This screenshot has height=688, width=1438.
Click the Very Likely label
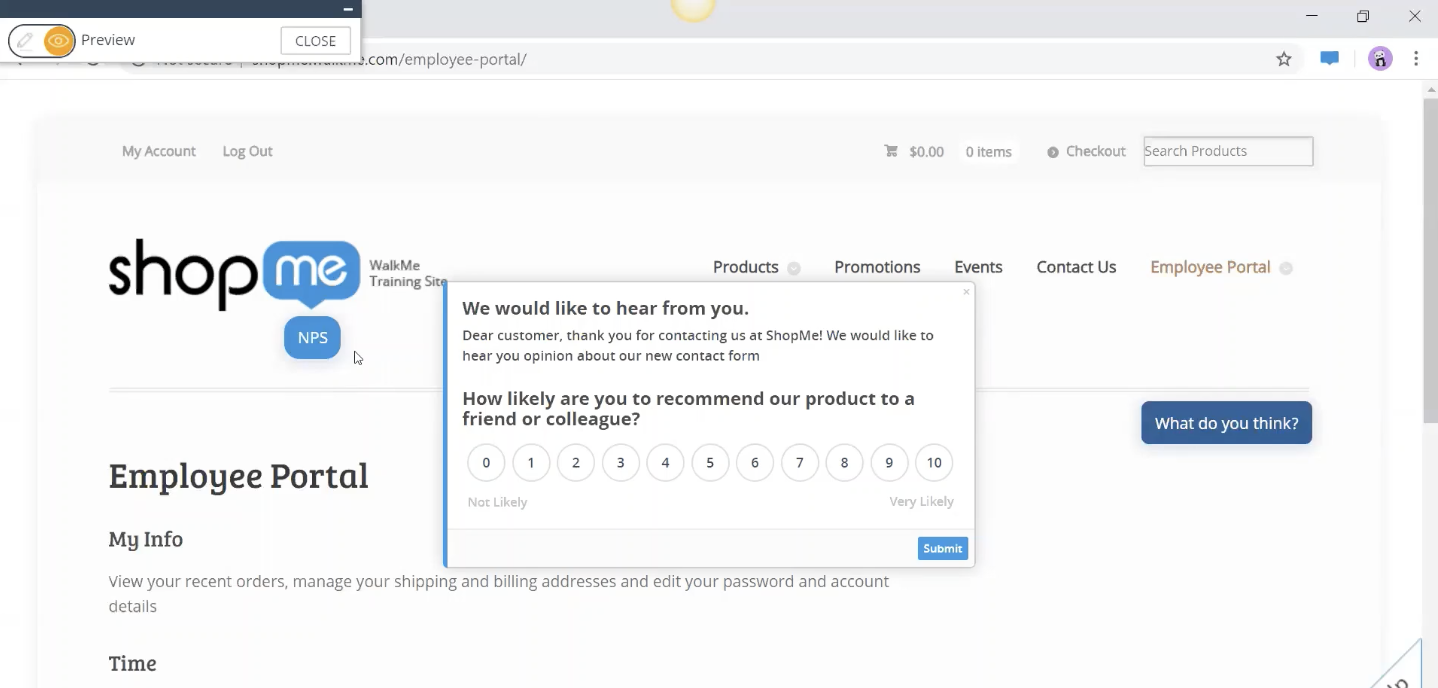(922, 501)
